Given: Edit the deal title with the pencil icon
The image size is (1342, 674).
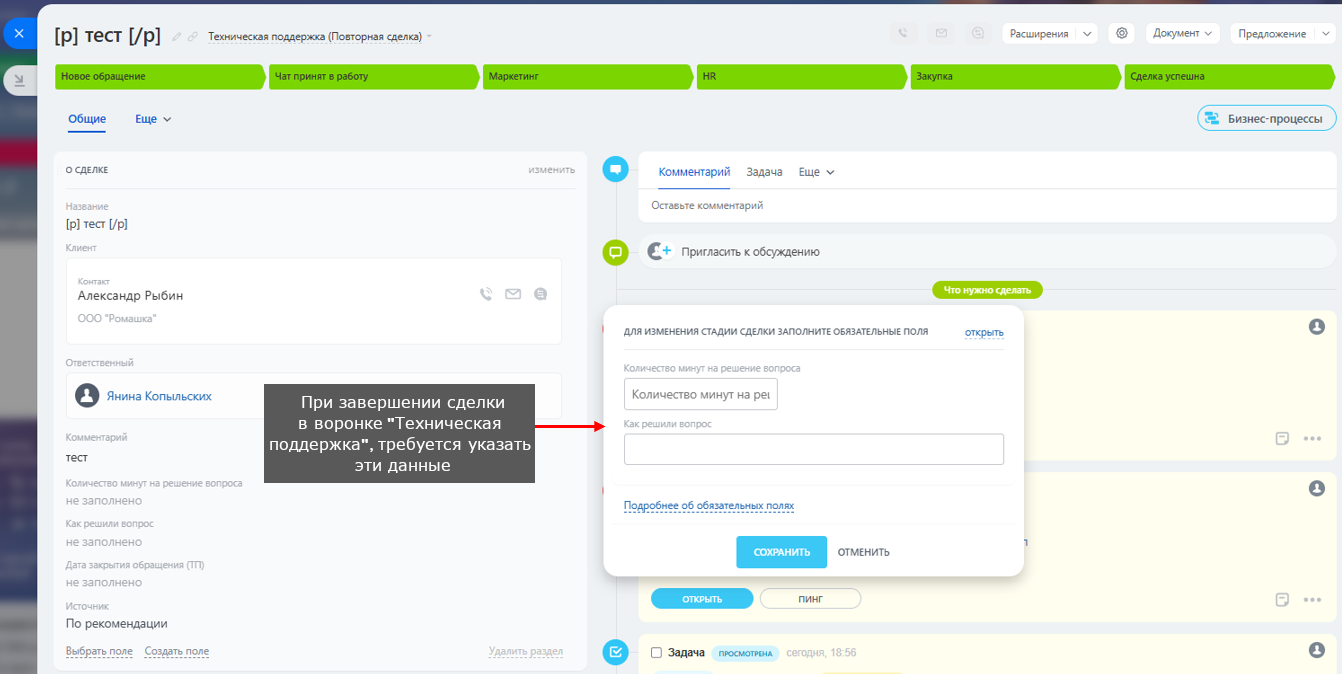Looking at the screenshot, I should [x=177, y=36].
